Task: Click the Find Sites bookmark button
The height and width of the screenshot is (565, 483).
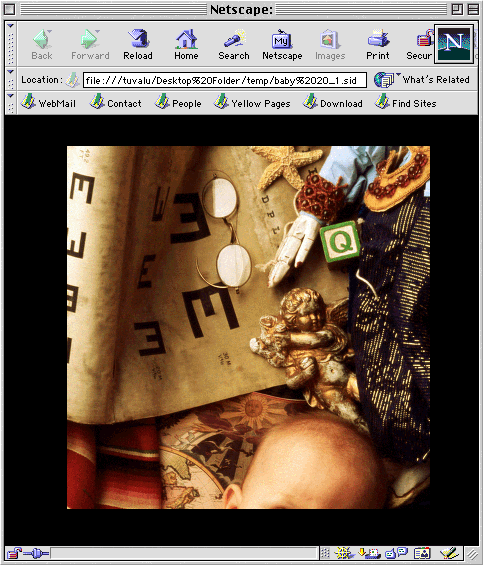Action: click(405, 103)
